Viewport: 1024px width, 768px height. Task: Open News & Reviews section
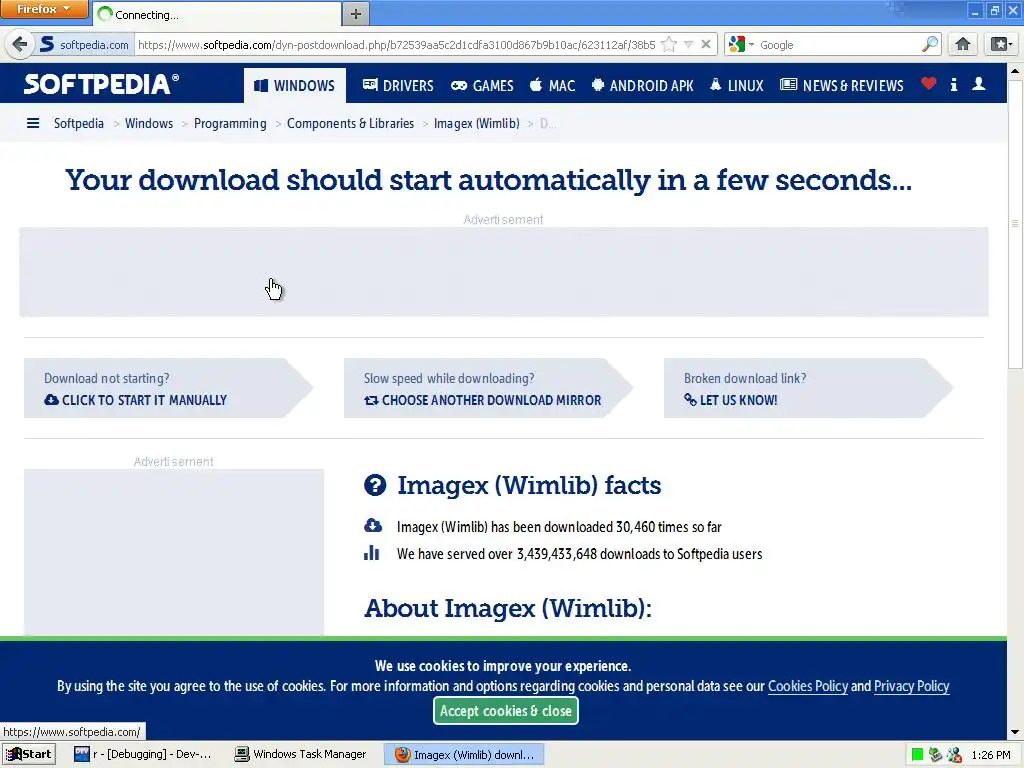pyautogui.click(x=842, y=86)
